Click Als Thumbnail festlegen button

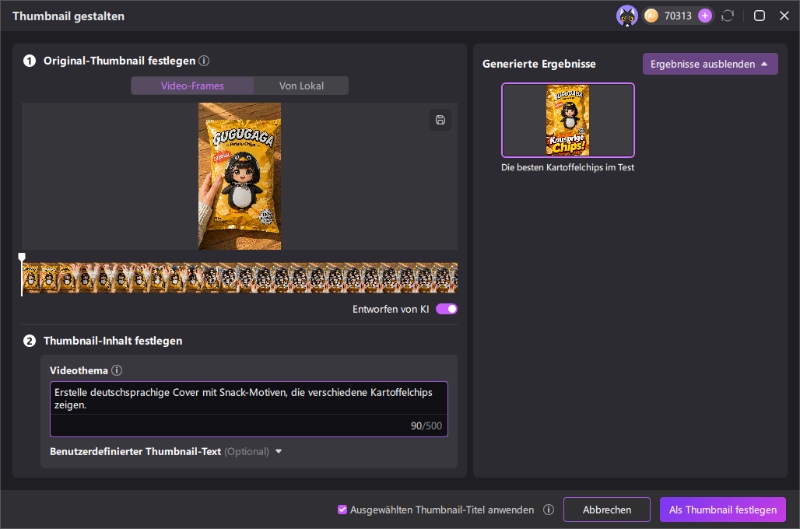[x=722, y=510]
